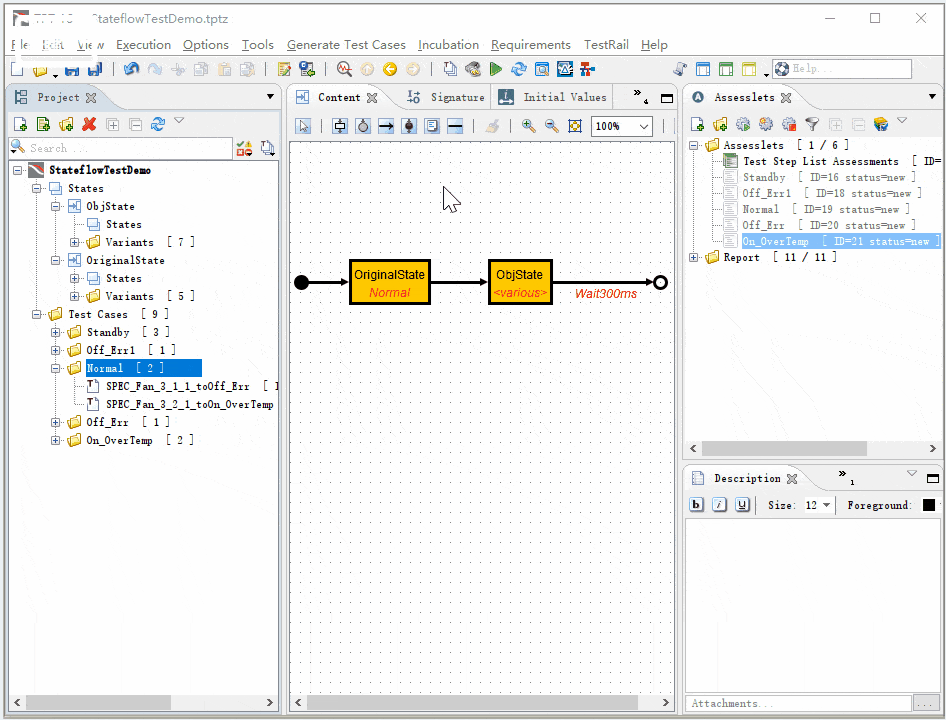Open the Requirements menu

531,45
